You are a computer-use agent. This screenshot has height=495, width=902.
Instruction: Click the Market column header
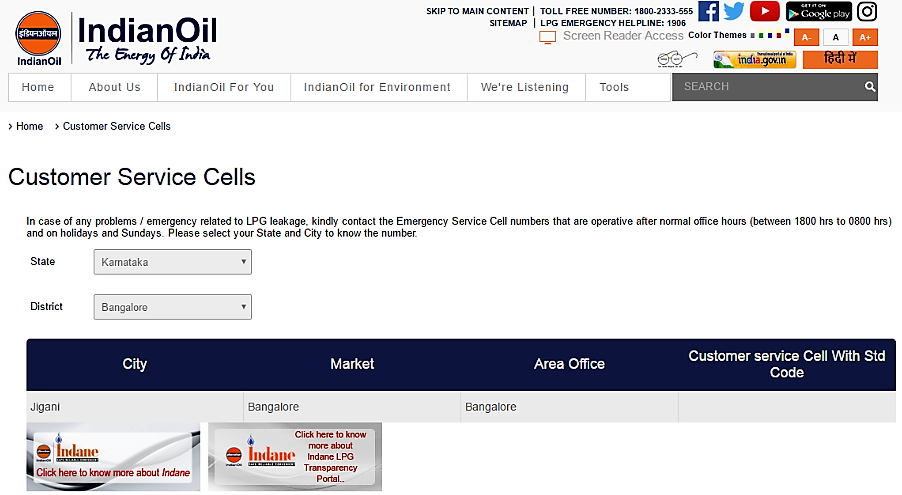(352, 364)
